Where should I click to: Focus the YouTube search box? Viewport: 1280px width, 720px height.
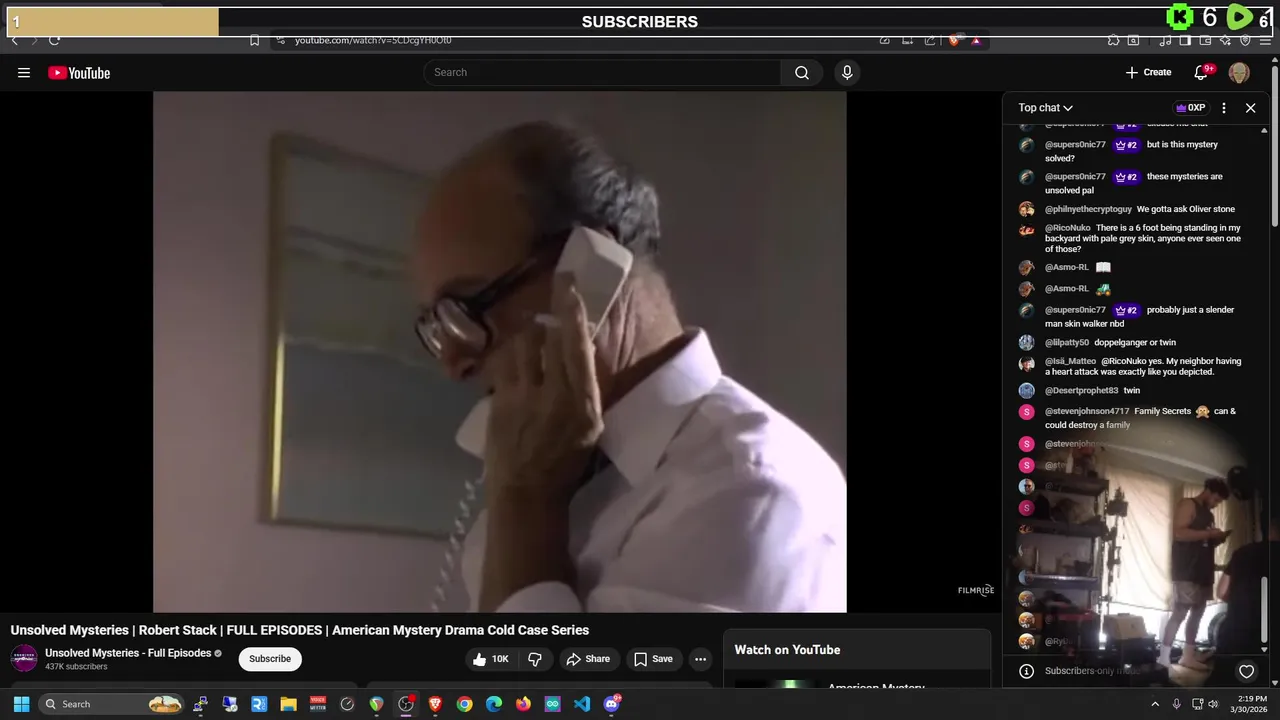pyautogui.click(x=602, y=72)
